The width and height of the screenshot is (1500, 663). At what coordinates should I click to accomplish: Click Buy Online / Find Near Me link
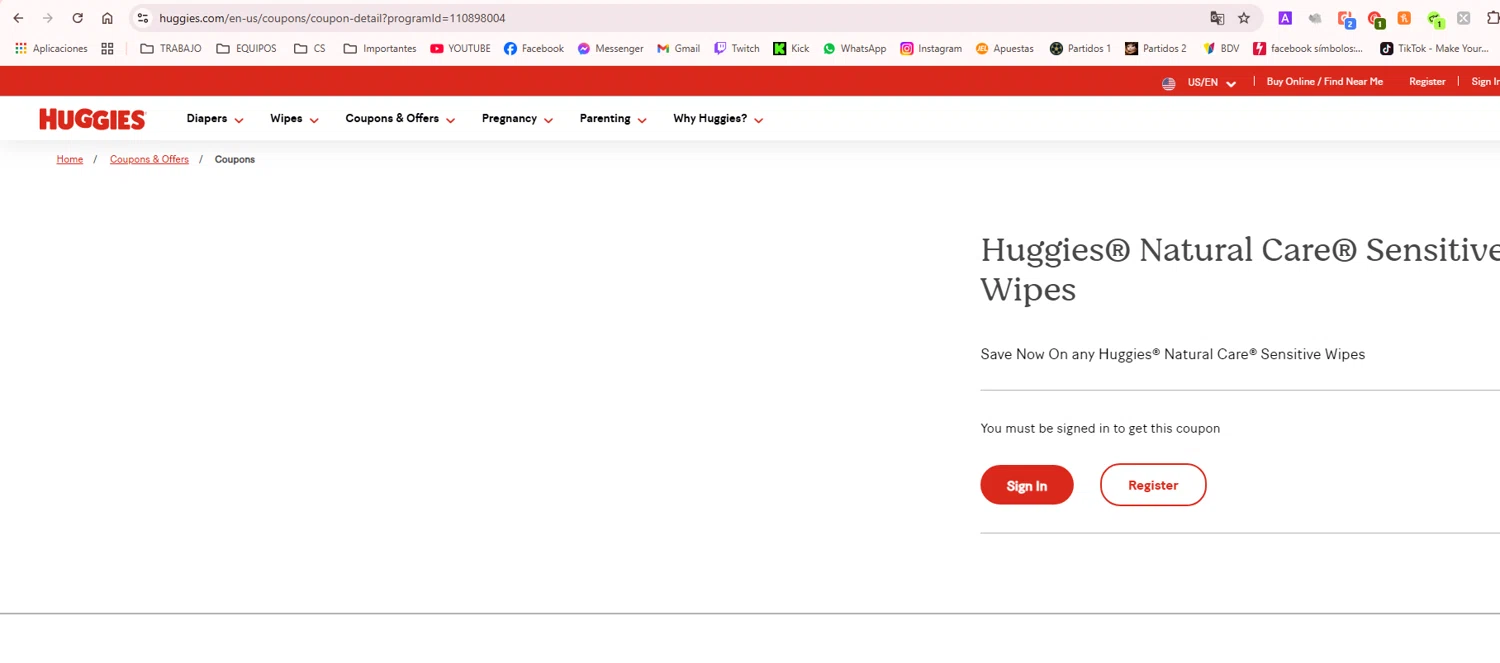[1324, 82]
